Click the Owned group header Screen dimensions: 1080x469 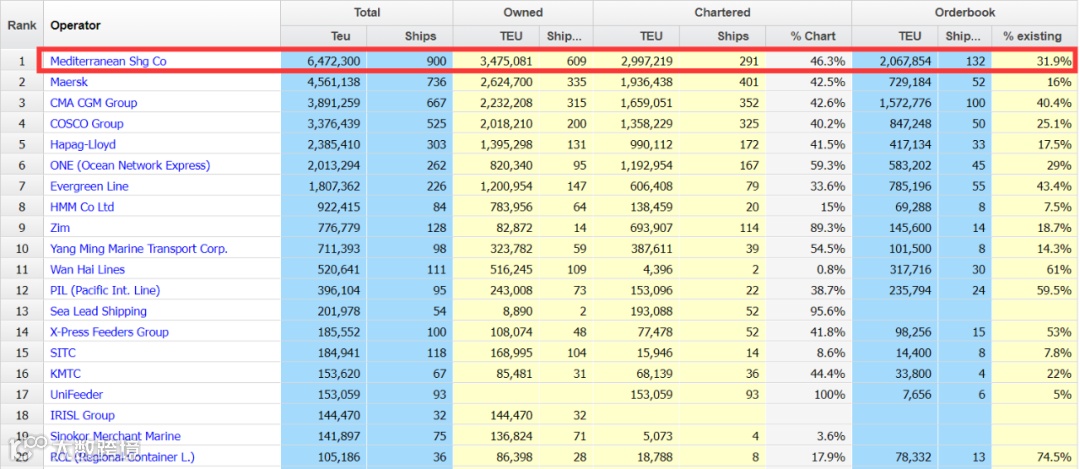(523, 12)
